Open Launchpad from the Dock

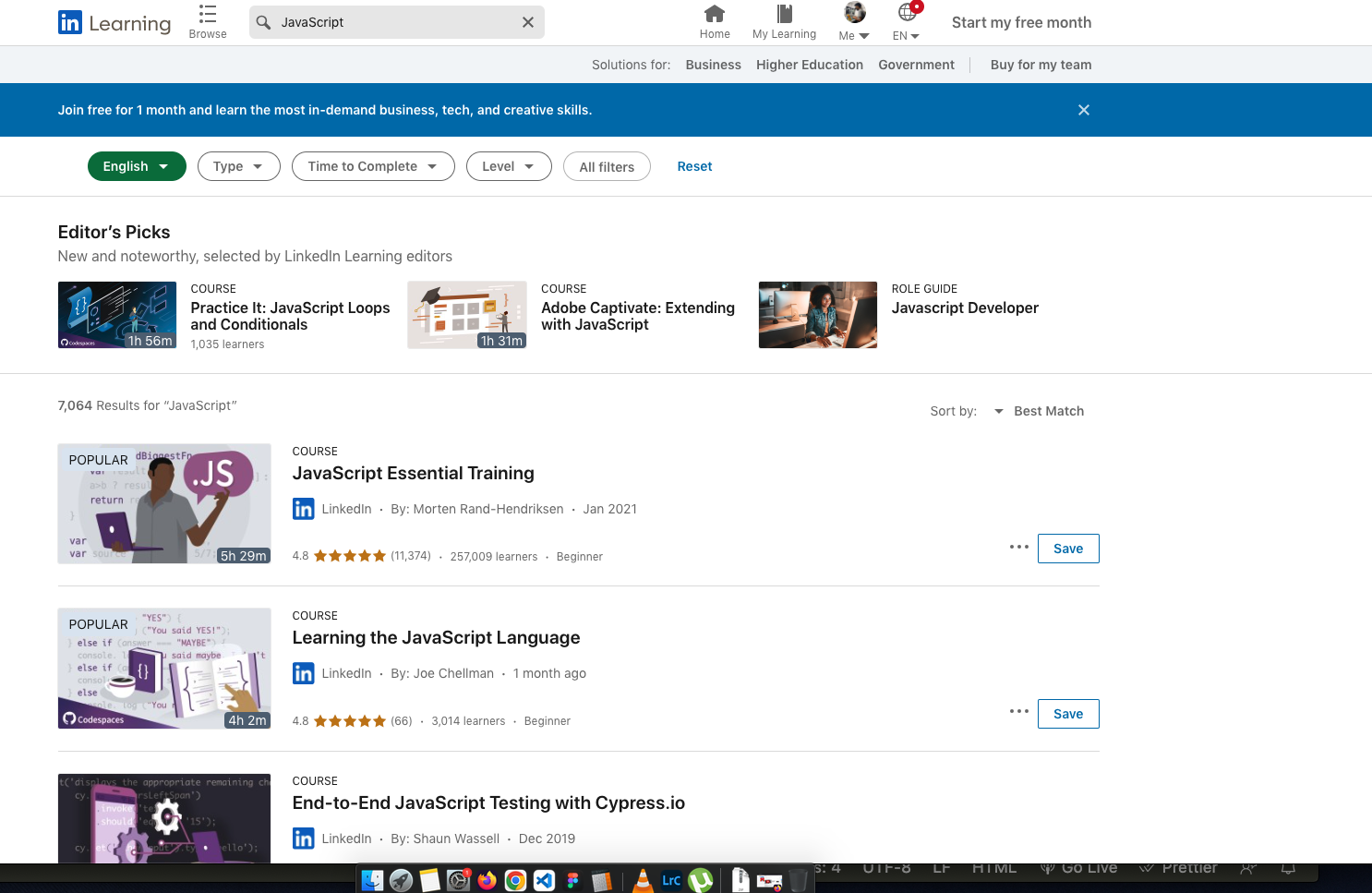[x=401, y=880]
